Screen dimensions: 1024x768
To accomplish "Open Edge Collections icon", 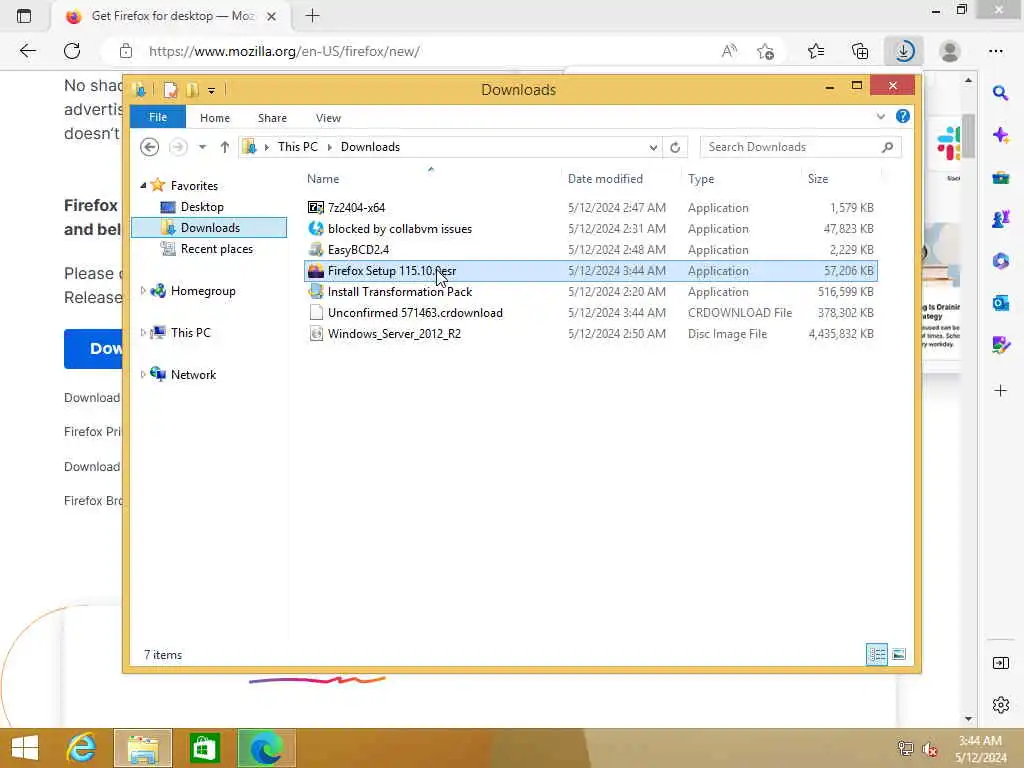I will click(860, 51).
